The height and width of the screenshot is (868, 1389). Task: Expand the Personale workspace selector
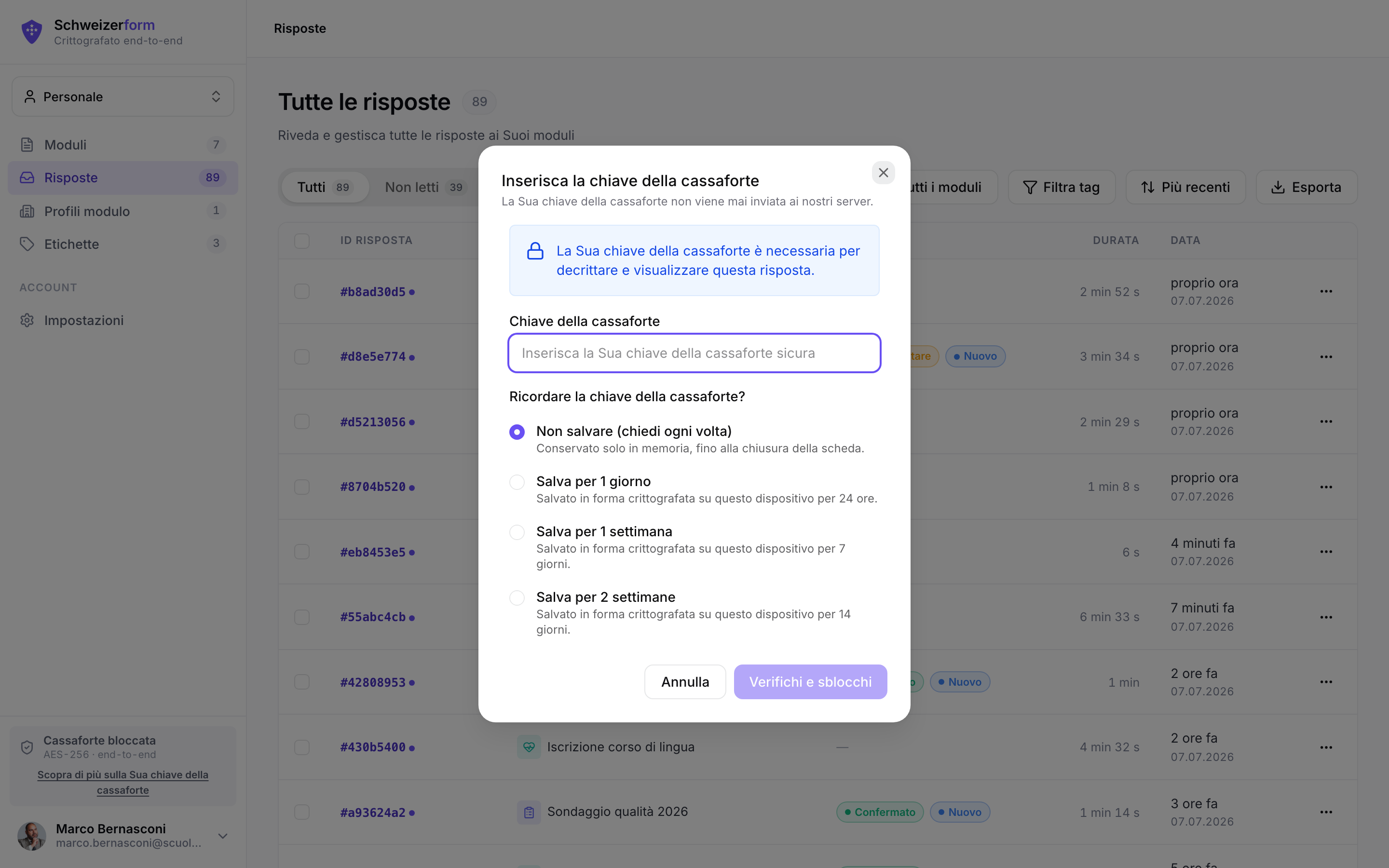pos(123,96)
